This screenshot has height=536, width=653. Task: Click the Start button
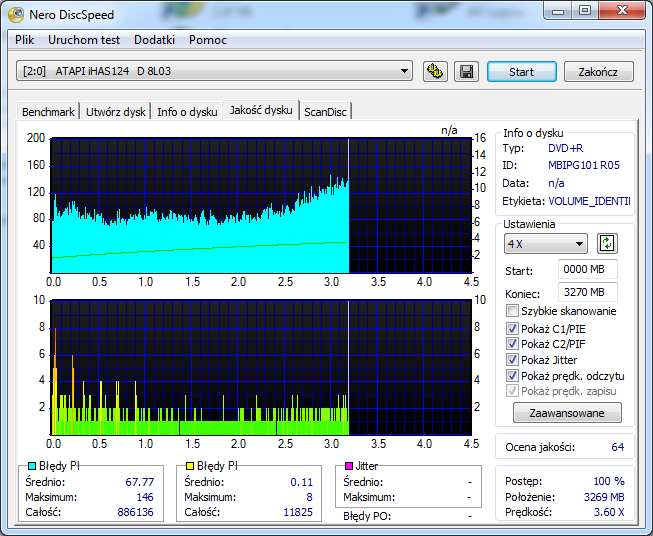[521, 72]
